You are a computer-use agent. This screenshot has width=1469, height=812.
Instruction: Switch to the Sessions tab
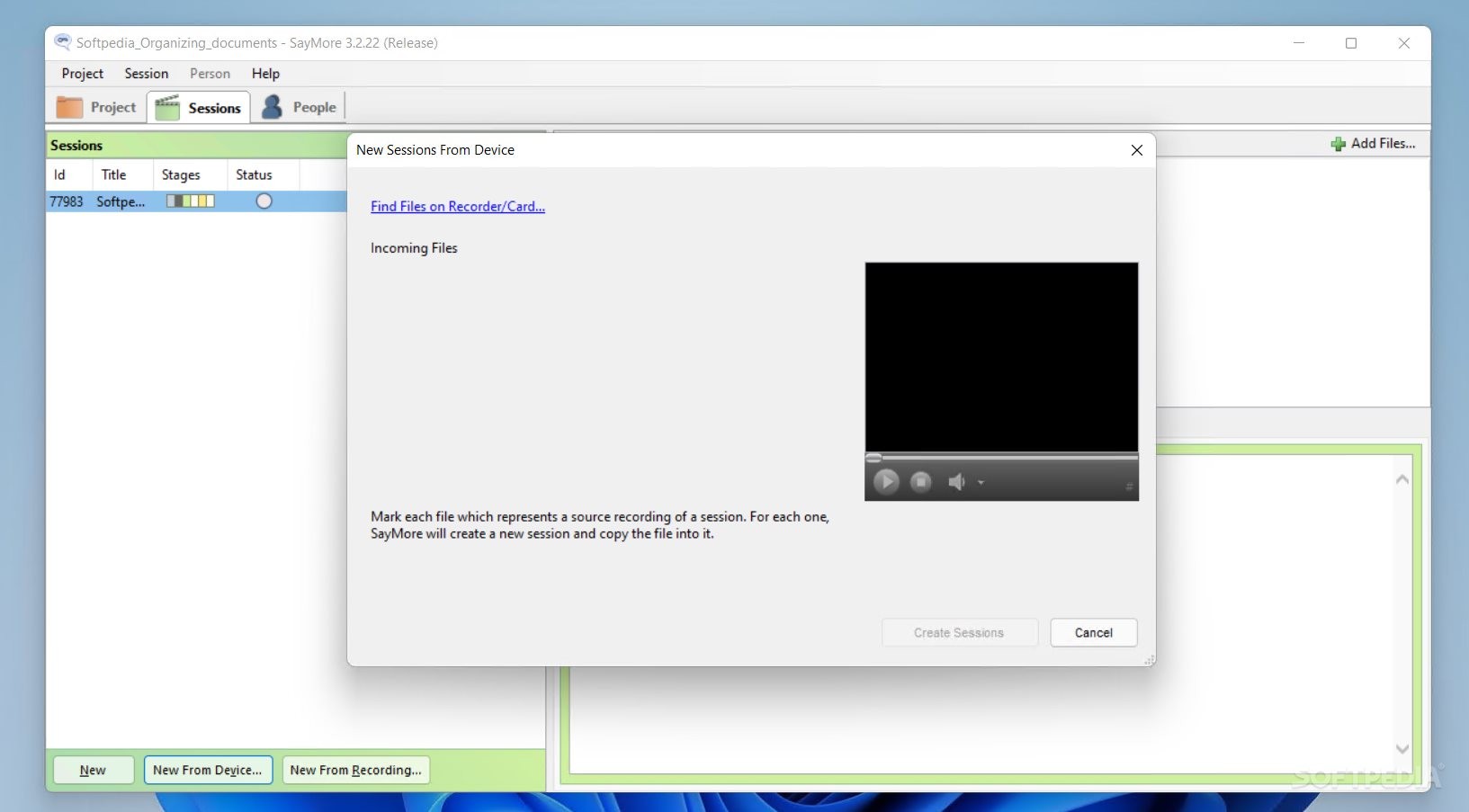199,107
